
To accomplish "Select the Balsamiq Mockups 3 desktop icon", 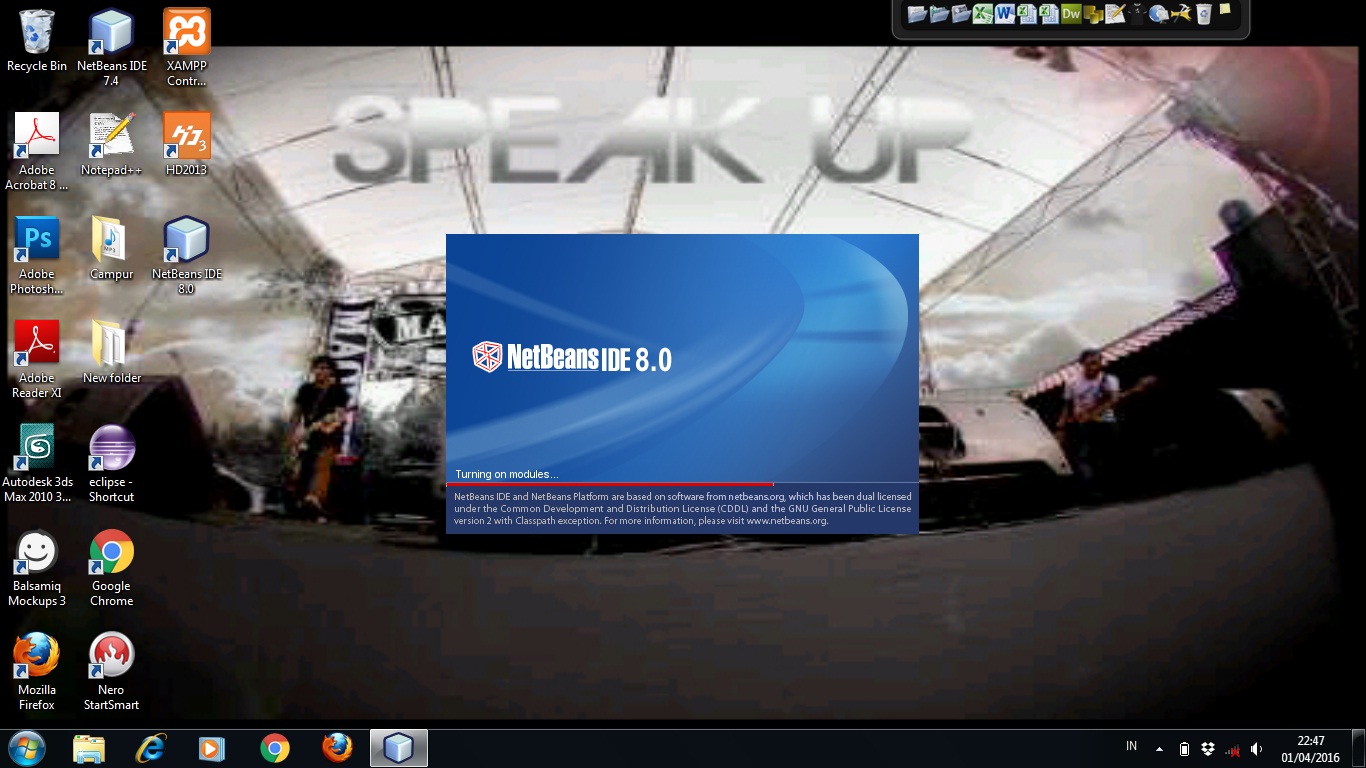I will 37,567.
